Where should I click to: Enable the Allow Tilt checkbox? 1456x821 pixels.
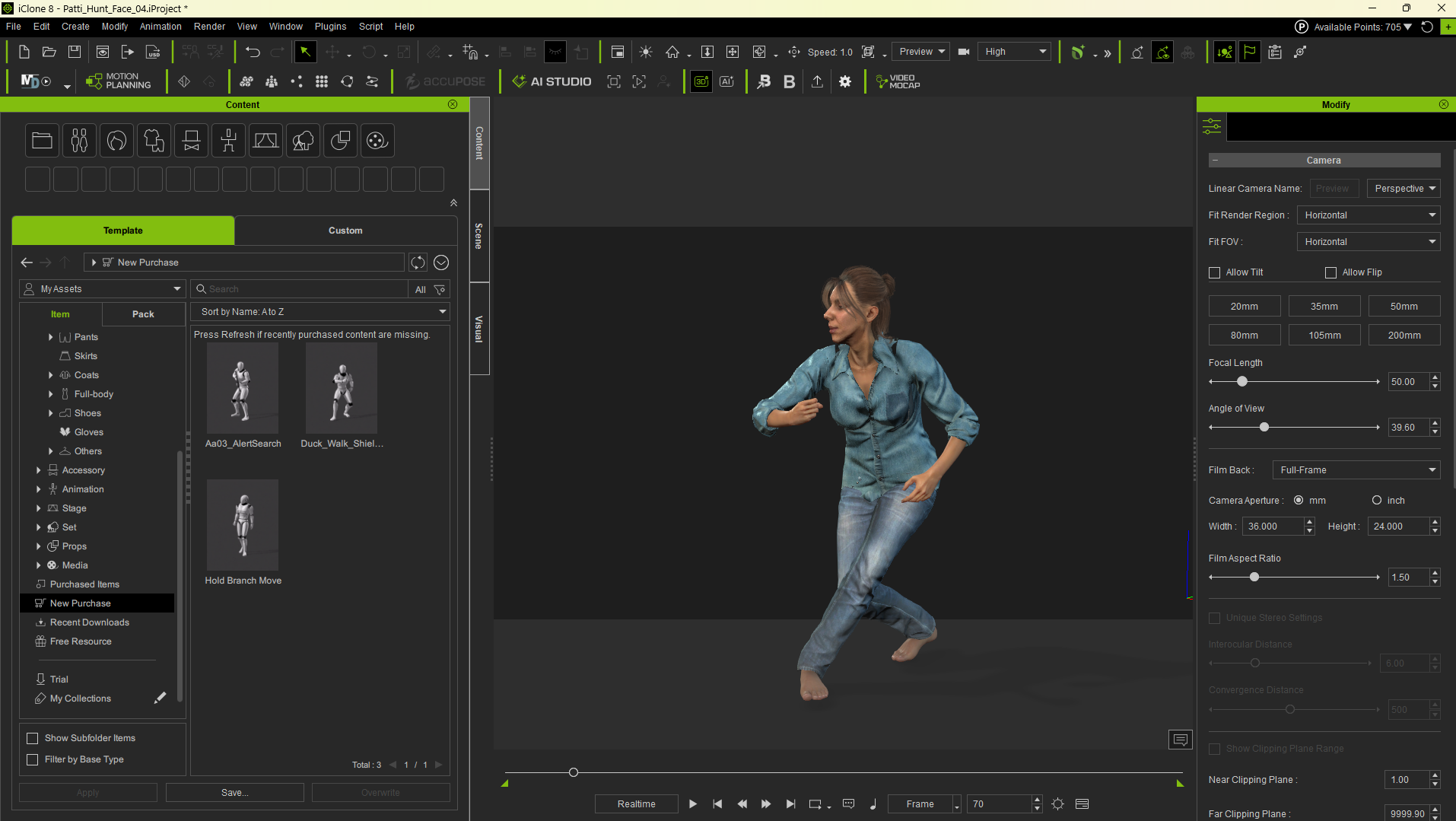point(1214,272)
